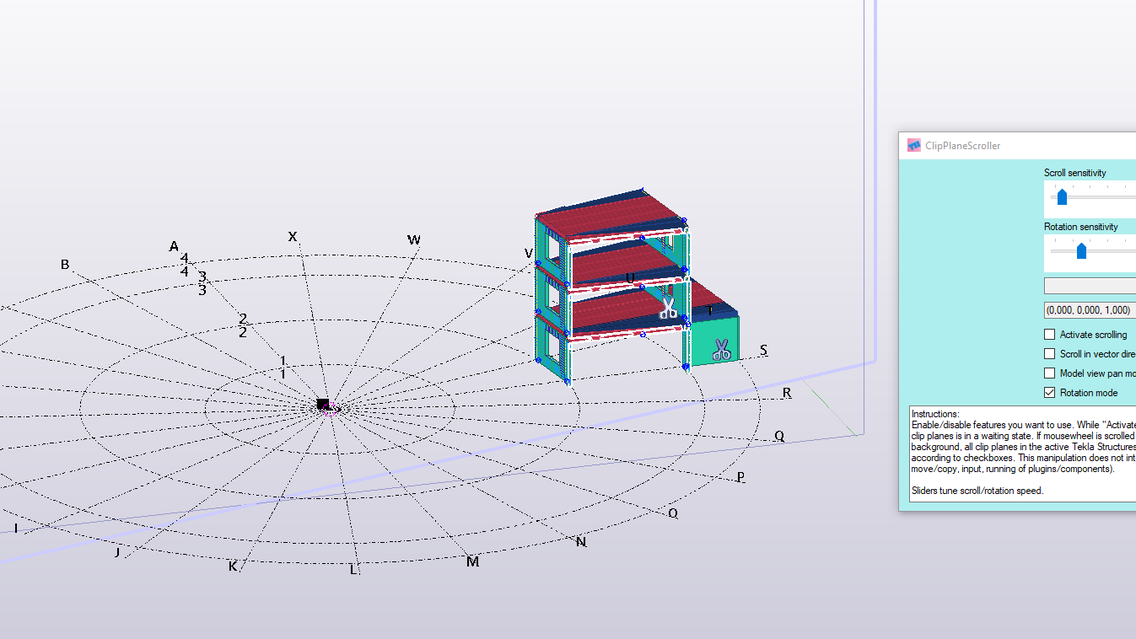Screen dimensions: 1136x639
Task: Click the blue handle on the roof's far corner
Action: pyautogui.click(x=643, y=188)
